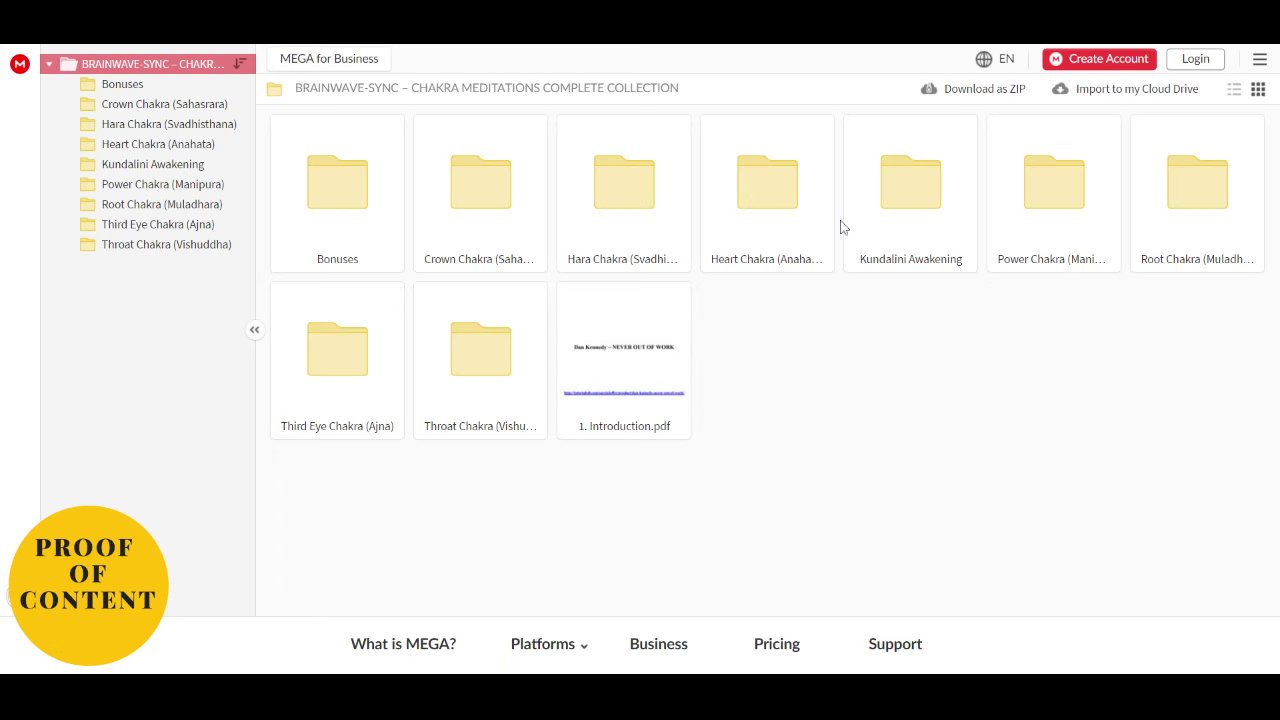Click the Download as ZIP cloud icon
The image size is (1280, 720).
[x=929, y=89]
